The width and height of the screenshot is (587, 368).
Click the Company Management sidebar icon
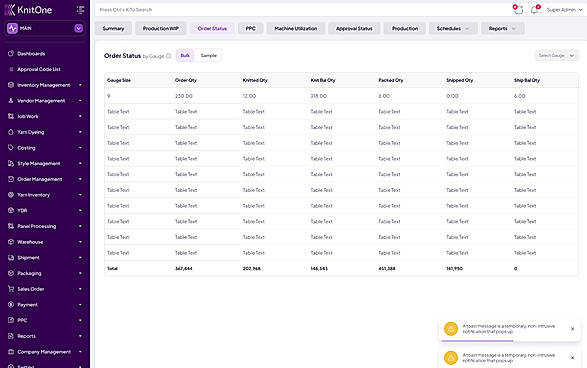click(11, 352)
